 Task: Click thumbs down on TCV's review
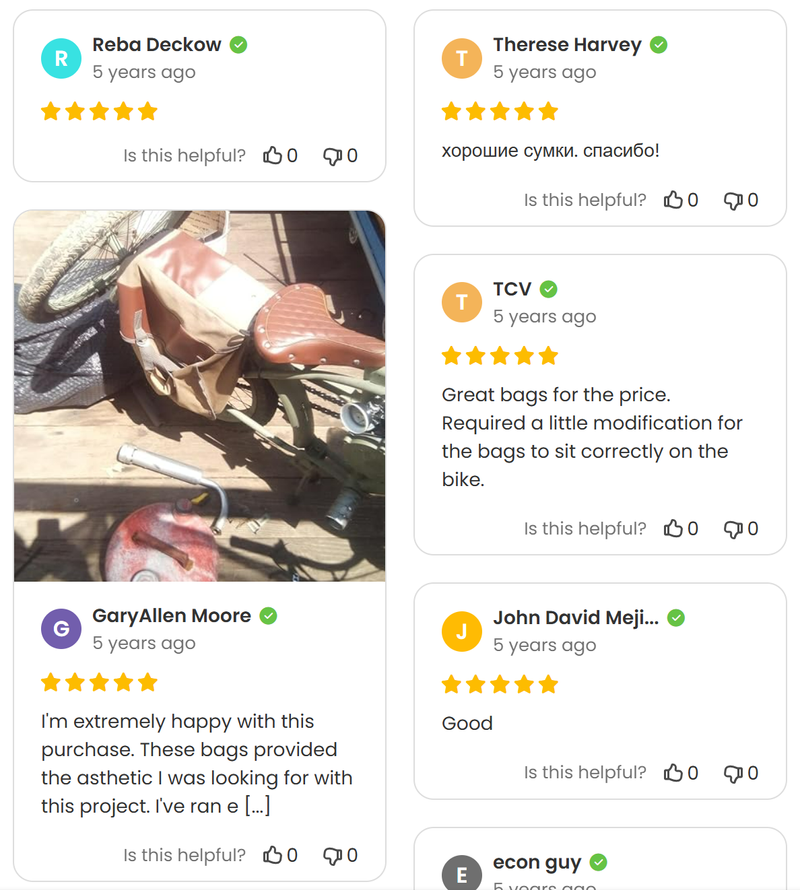click(x=733, y=529)
